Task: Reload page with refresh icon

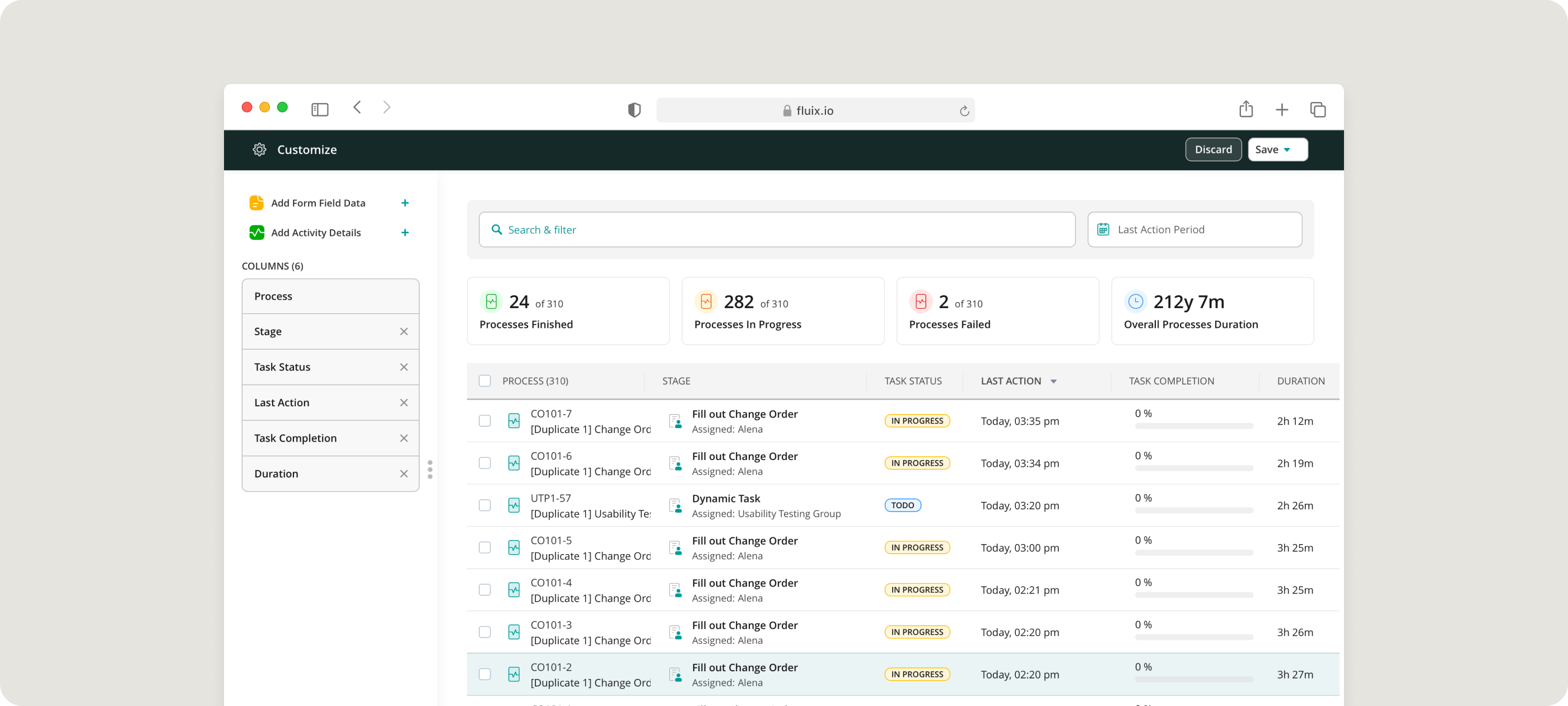Action: pos(964,111)
